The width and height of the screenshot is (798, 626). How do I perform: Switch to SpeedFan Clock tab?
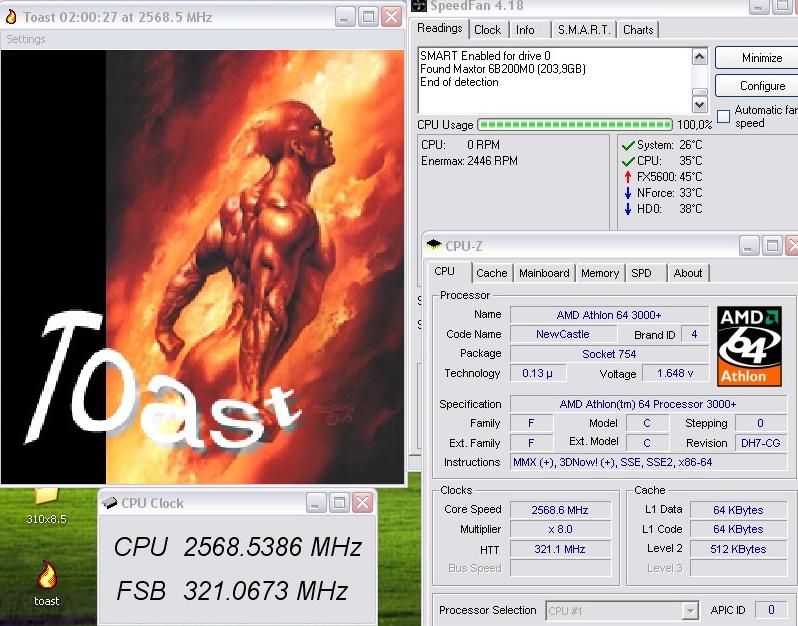(x=487, y=30)
